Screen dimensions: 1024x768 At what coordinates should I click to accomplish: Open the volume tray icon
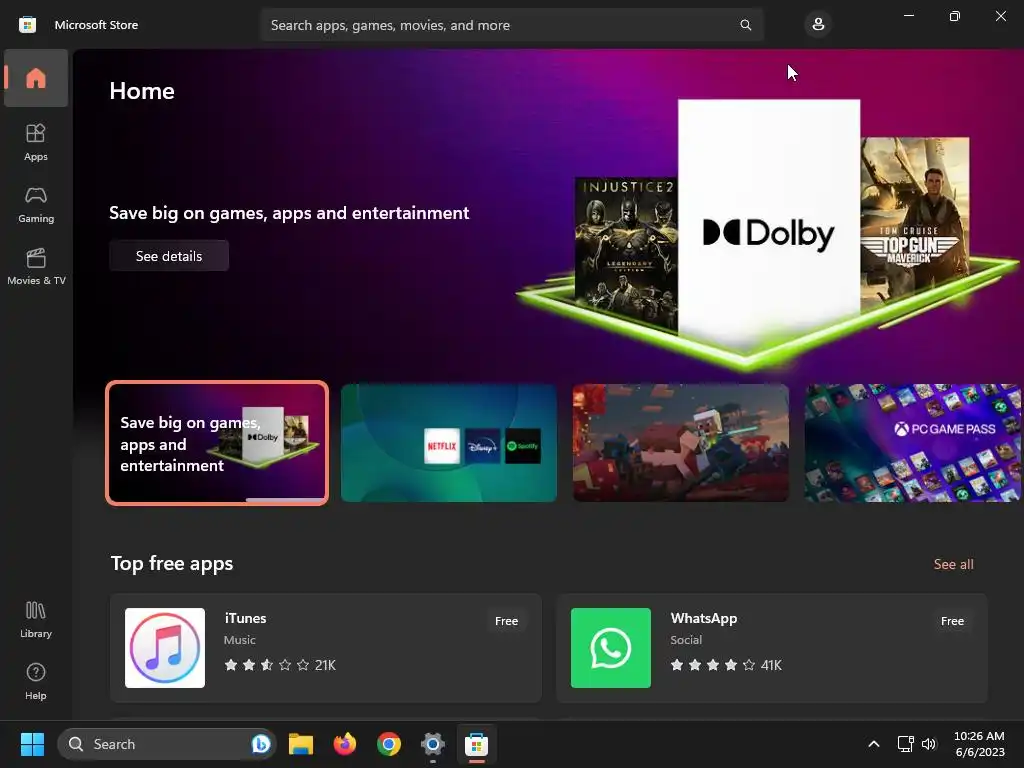929,744
